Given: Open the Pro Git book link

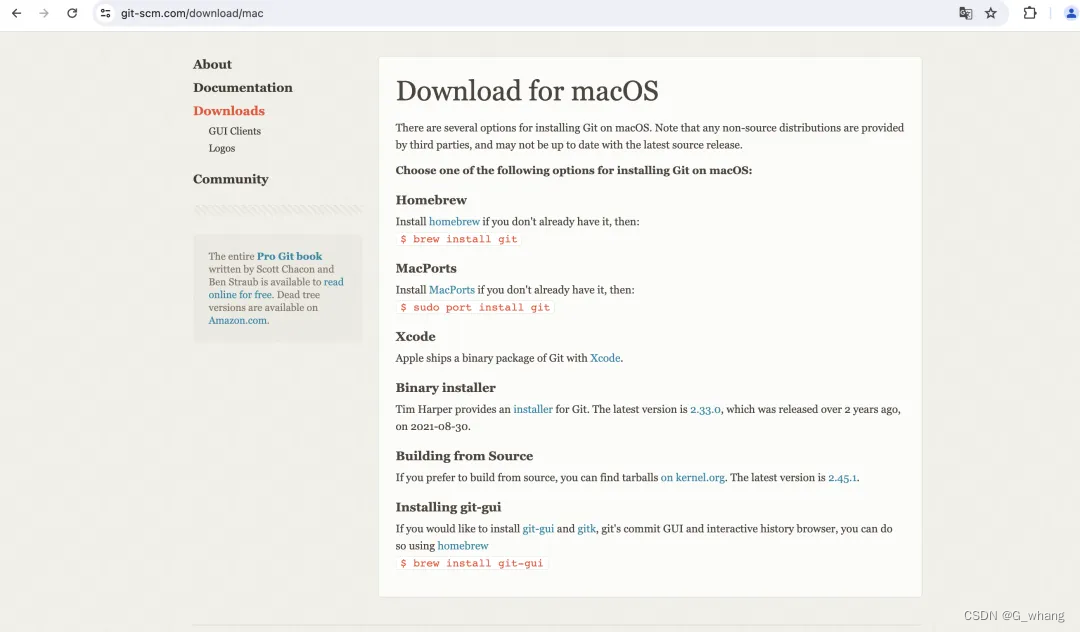Looking at the screenshot, I should pos(289,256).
